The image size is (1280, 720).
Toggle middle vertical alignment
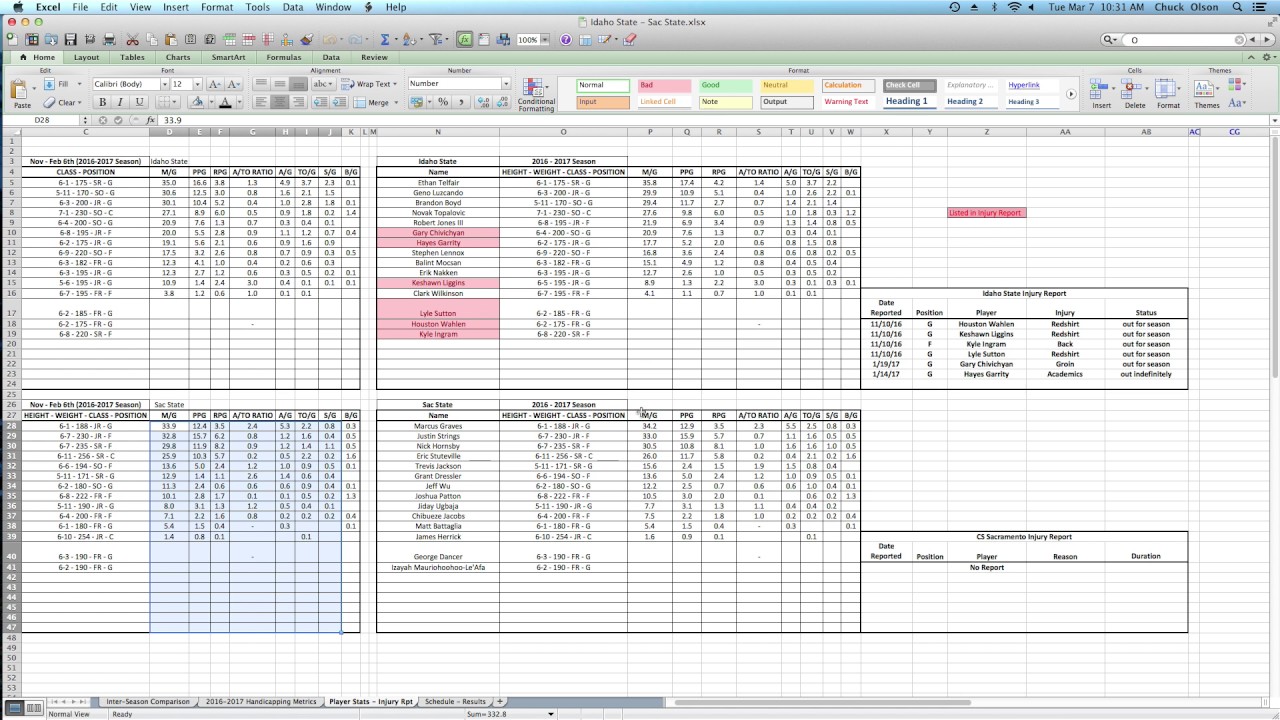279,84
